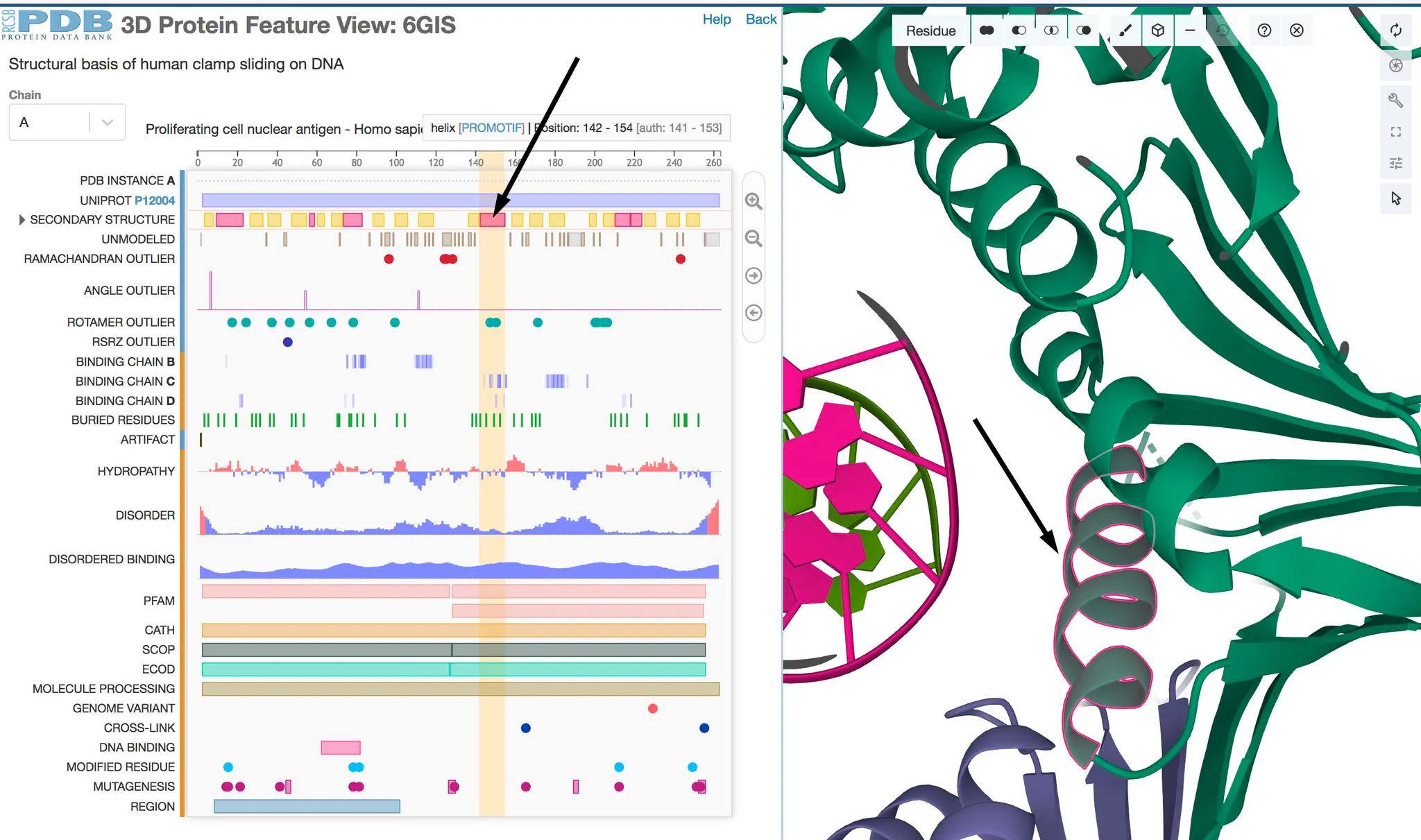Open the wrench settings panel
The height and width of the screenshot is (840, 1421).
tap(1396, 100)
